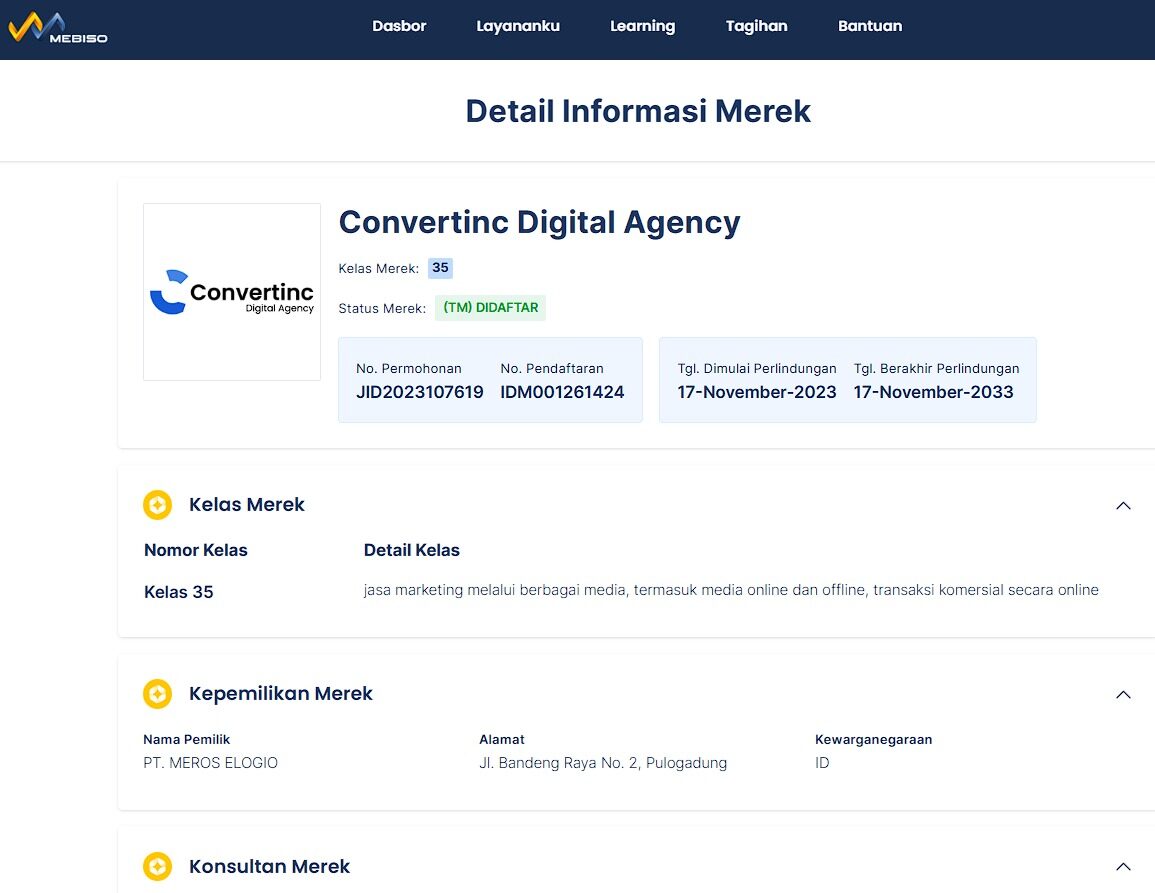Screen dimensions: 1155x893
Task: Click the Status Merek label
Action: 382,308
